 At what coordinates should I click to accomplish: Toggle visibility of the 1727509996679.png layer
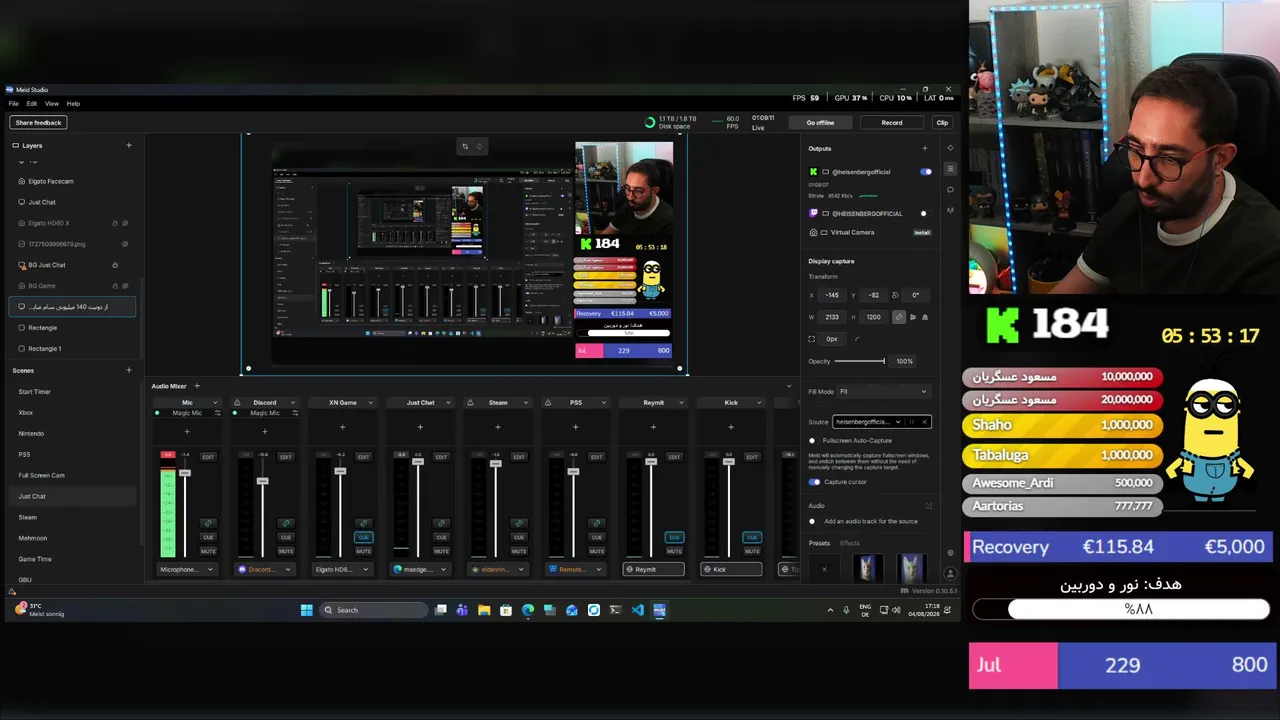[125, 244]
